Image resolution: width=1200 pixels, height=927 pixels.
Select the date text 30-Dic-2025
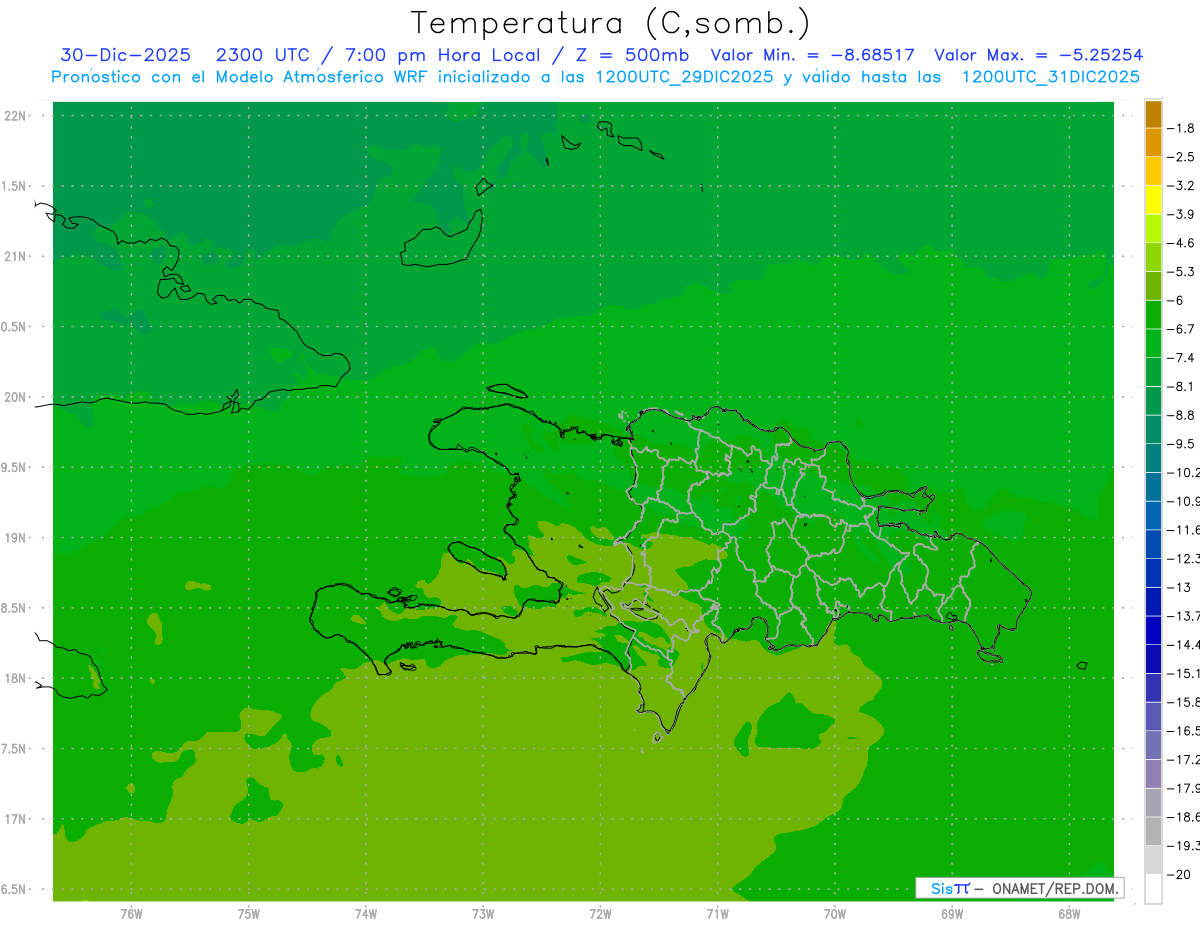coord(125,55)
